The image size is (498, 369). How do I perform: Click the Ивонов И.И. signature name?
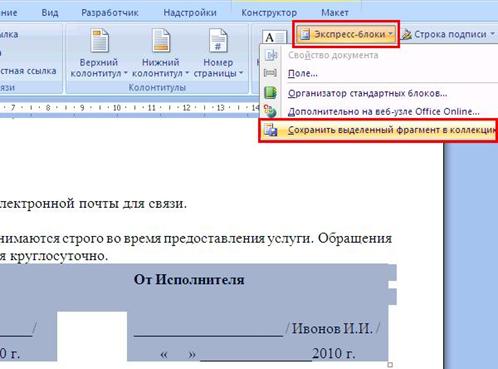click(332, 329)
